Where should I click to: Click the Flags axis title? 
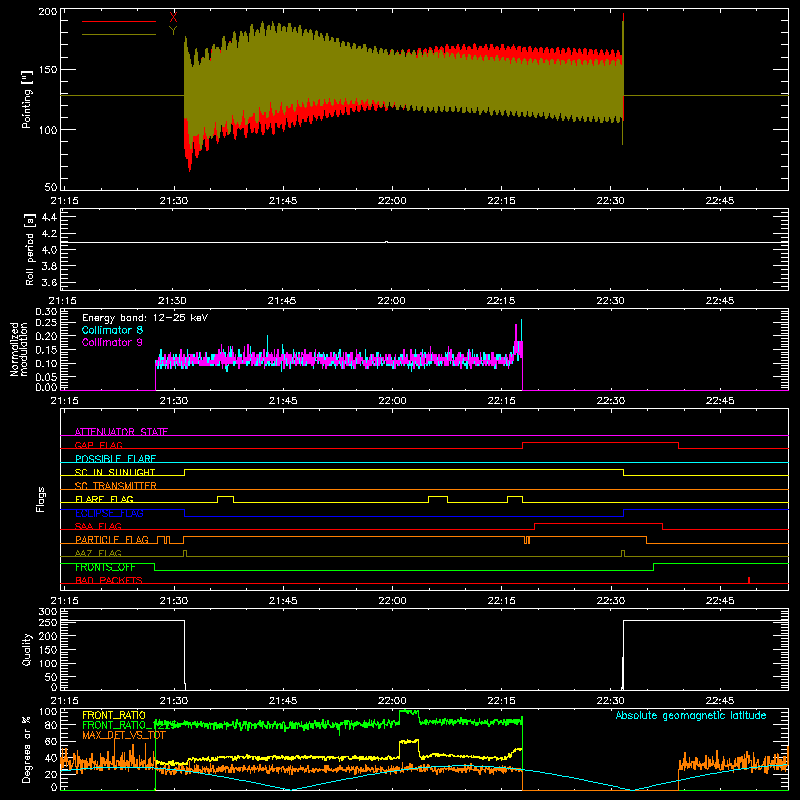pos(41,499)
